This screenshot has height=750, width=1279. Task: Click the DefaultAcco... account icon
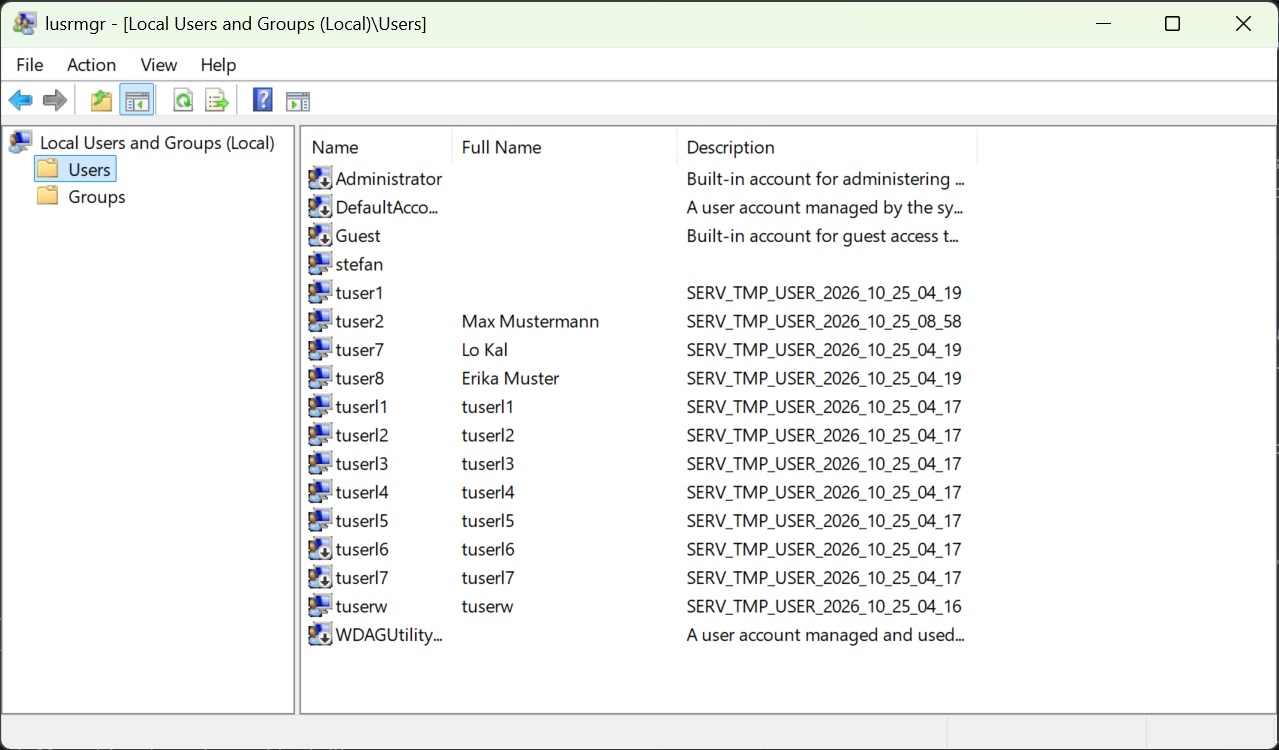(x=320, y=207)
